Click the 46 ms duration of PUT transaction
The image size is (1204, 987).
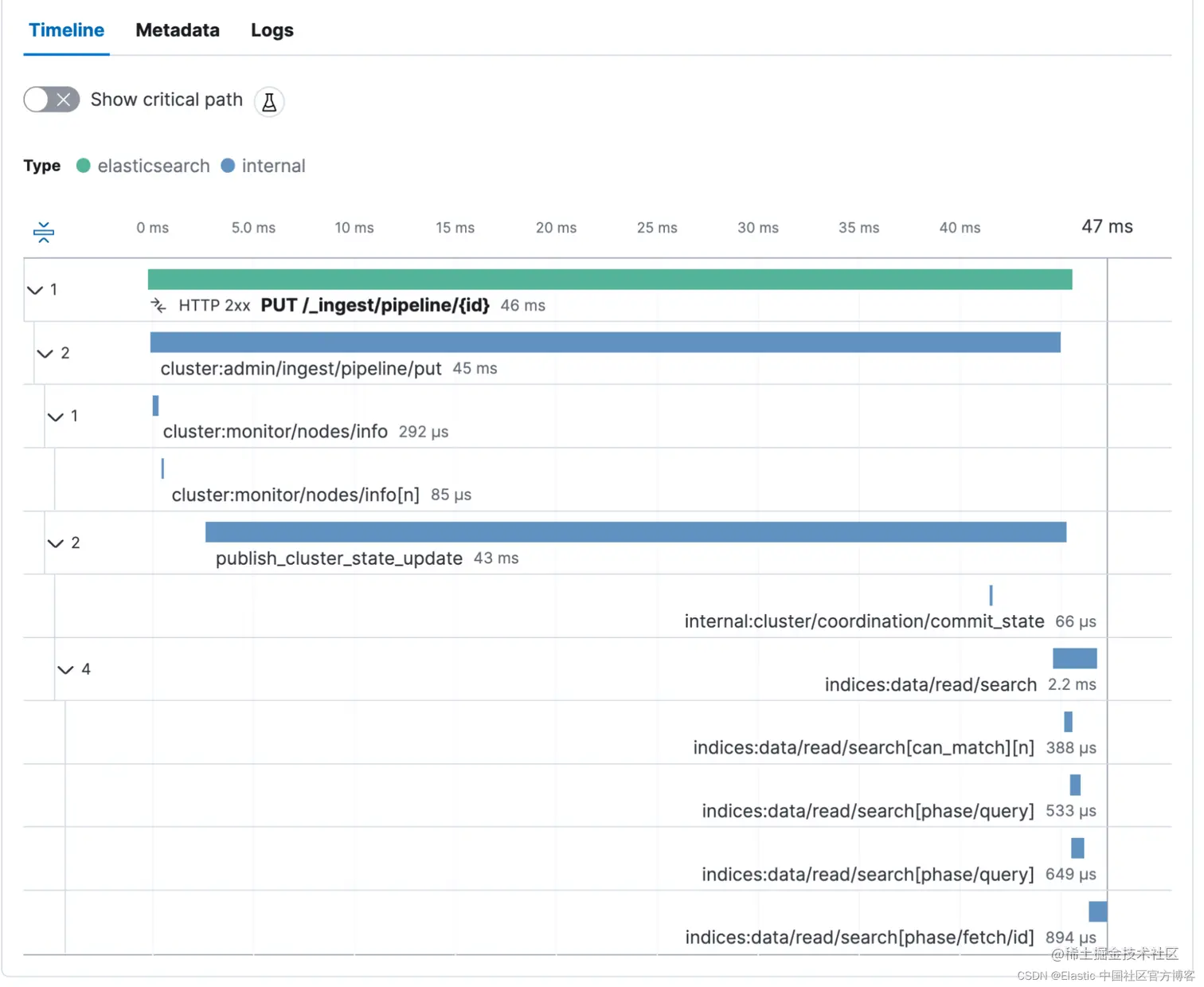(523, 305)
